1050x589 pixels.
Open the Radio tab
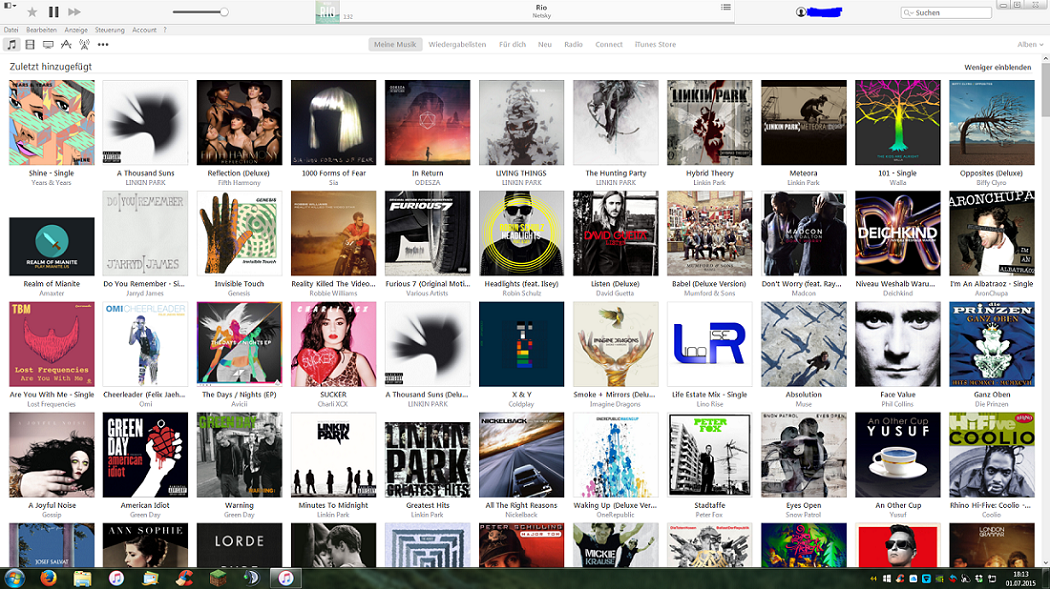click(x=573, y=44)
